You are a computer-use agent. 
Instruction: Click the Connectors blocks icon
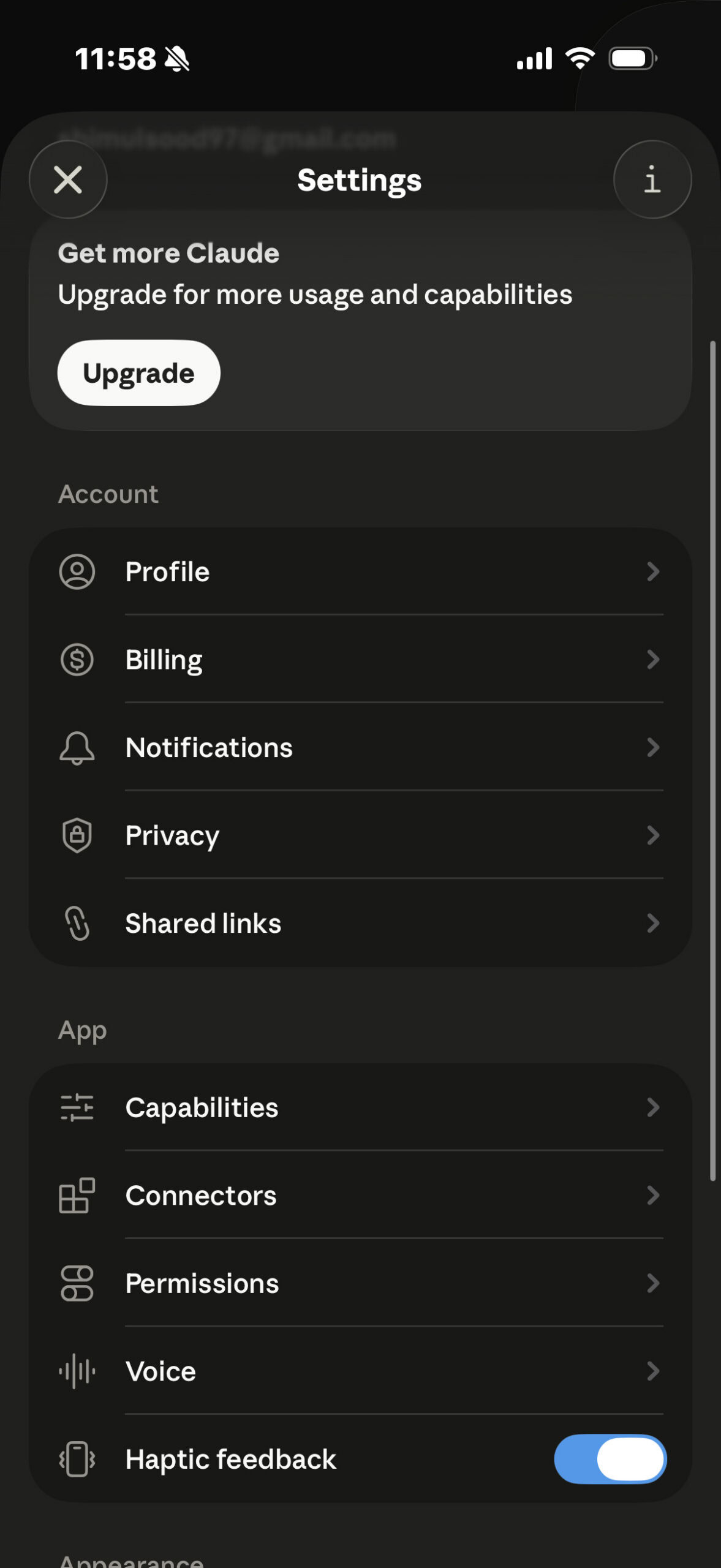(77, 1196)
